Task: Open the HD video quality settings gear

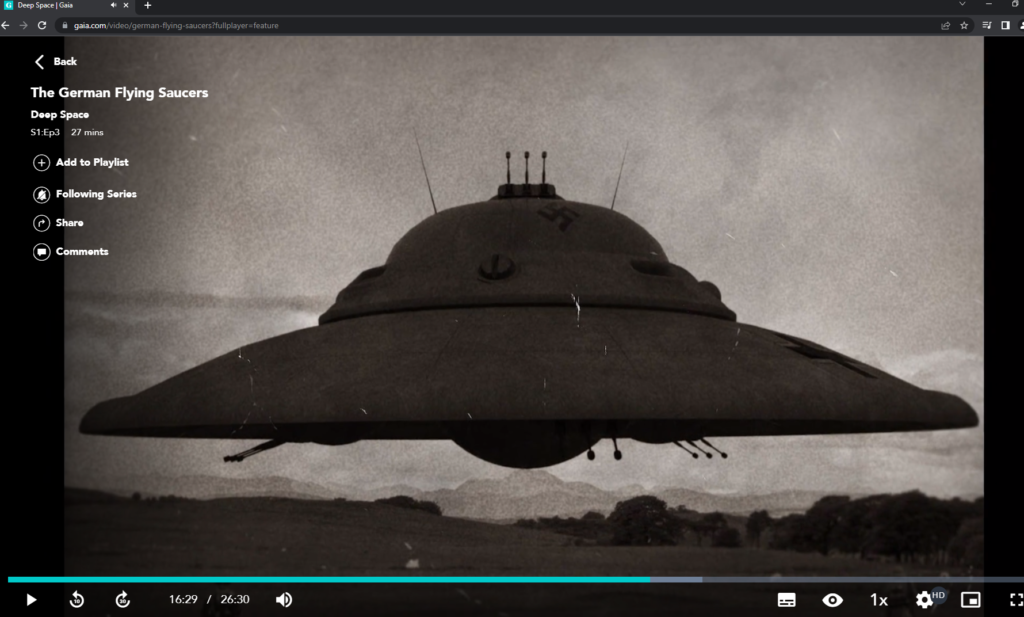Action: tap(925, 599)
